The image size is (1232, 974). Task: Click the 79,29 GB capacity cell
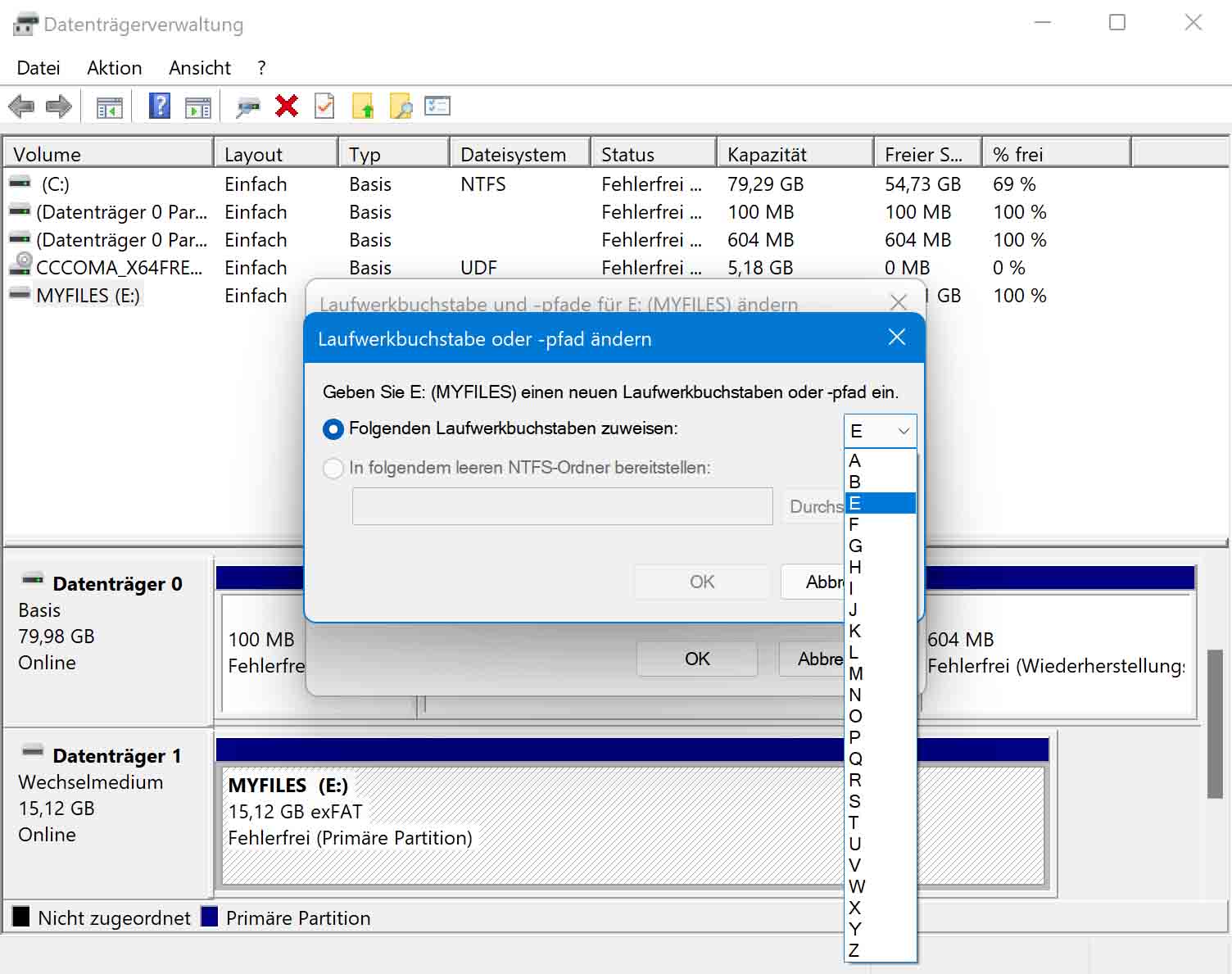766,184
